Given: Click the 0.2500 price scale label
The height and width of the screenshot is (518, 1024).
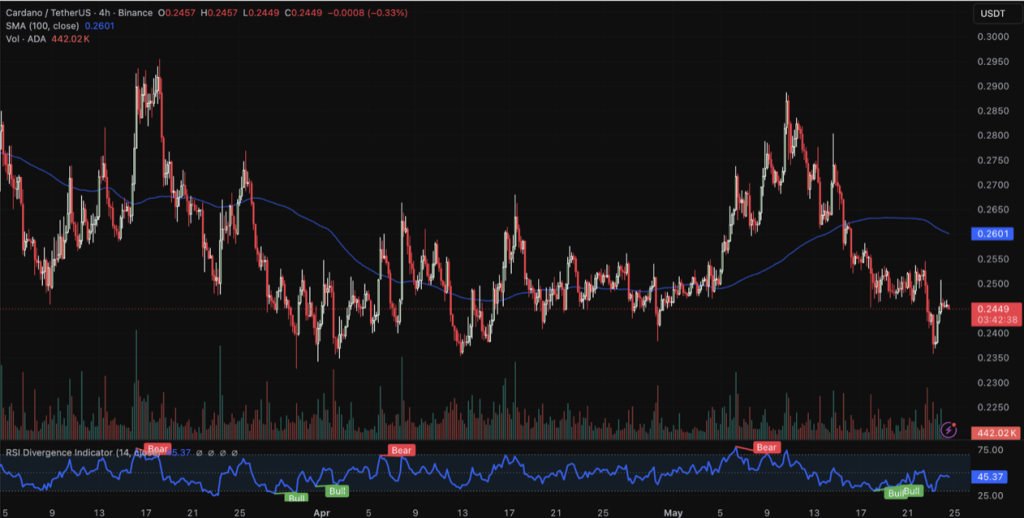Looking at the screenshot, I should (992, 283).
